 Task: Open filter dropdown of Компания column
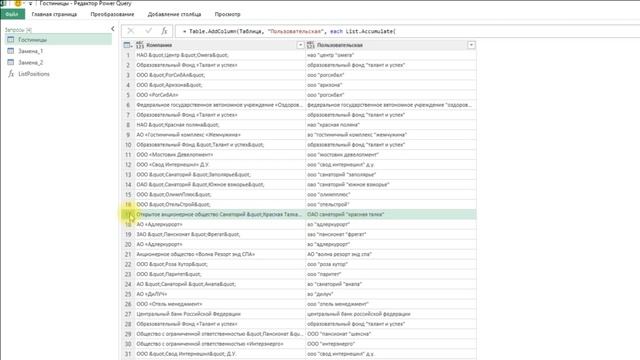click(x=300, y=45)
